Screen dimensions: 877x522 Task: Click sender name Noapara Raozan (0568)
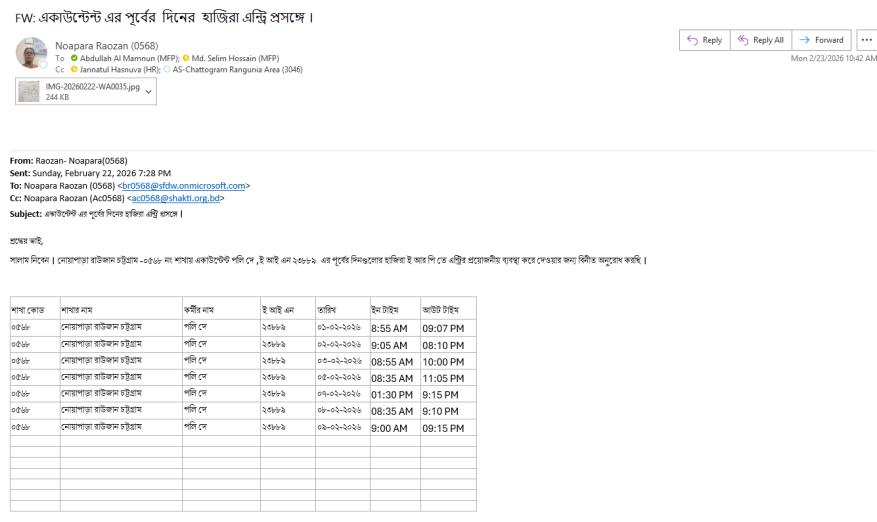pos(105,45)
